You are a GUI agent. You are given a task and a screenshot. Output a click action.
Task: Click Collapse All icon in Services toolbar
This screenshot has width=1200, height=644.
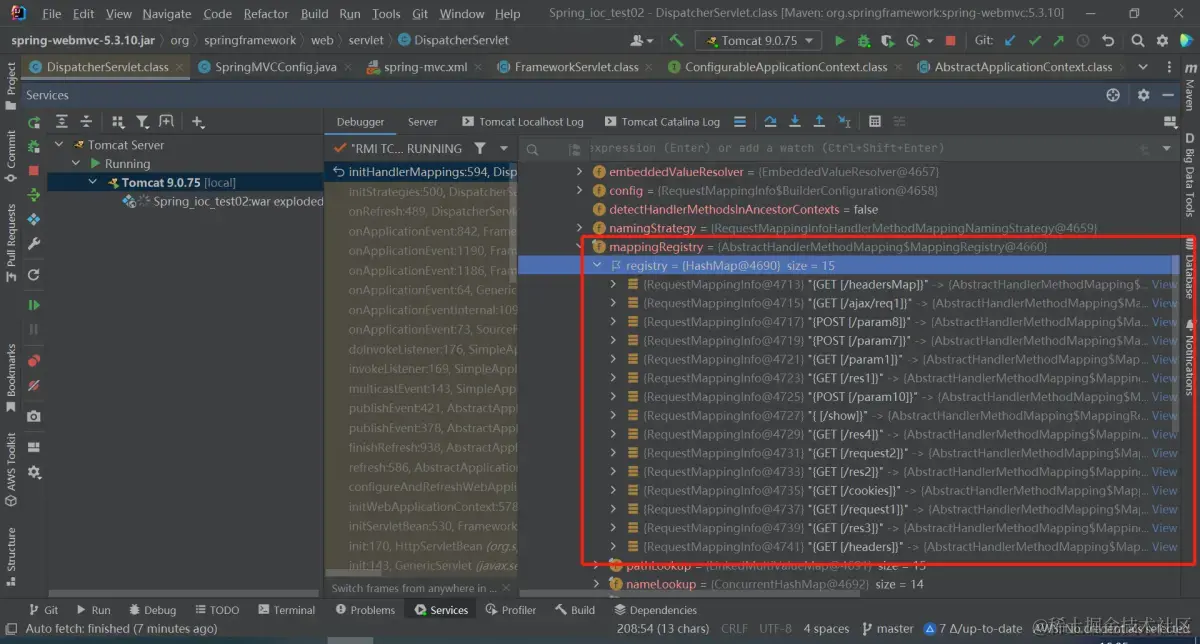coord(87,121)
